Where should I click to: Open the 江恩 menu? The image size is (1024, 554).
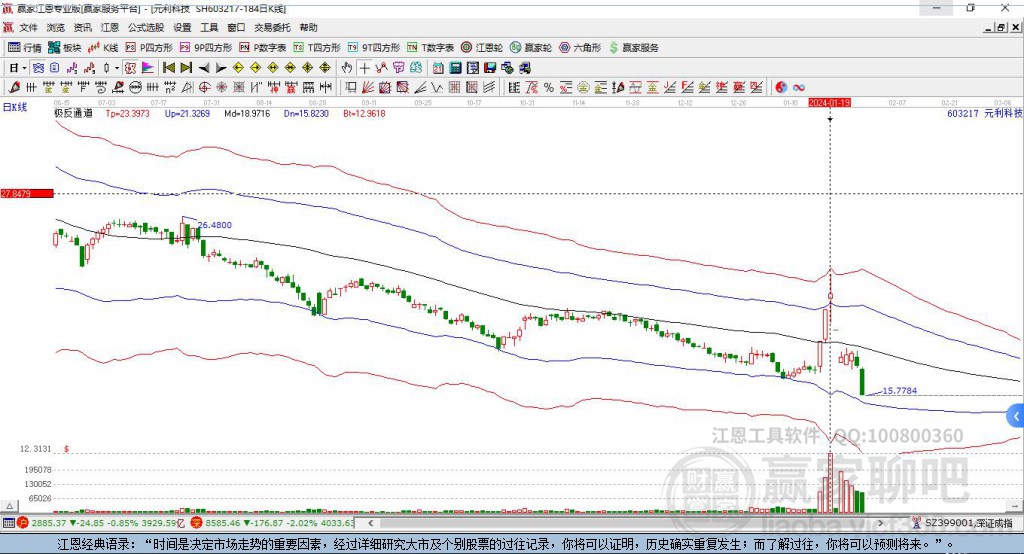[110, 27]
